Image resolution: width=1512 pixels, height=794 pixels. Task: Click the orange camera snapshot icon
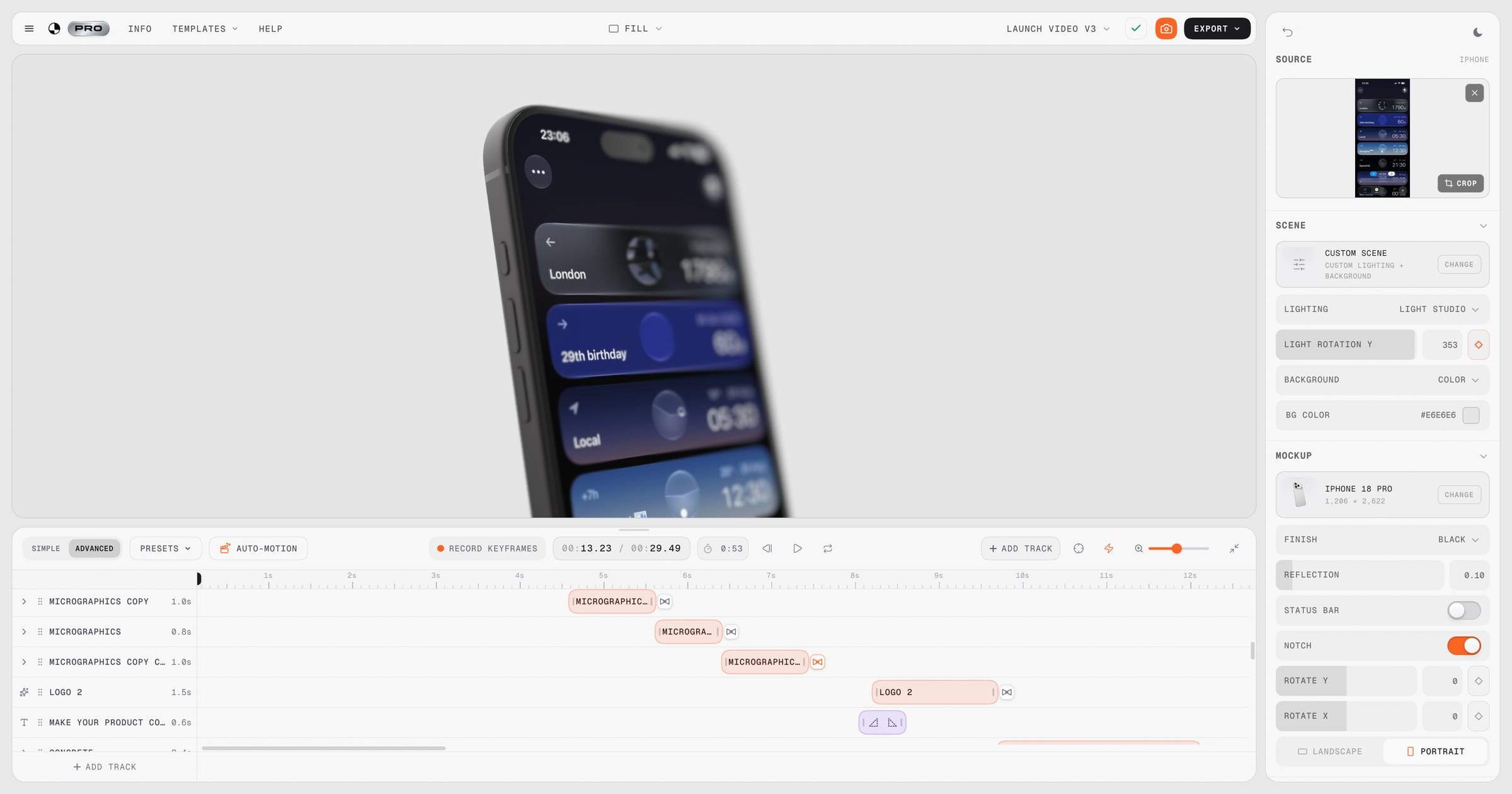coord(1166,28)
